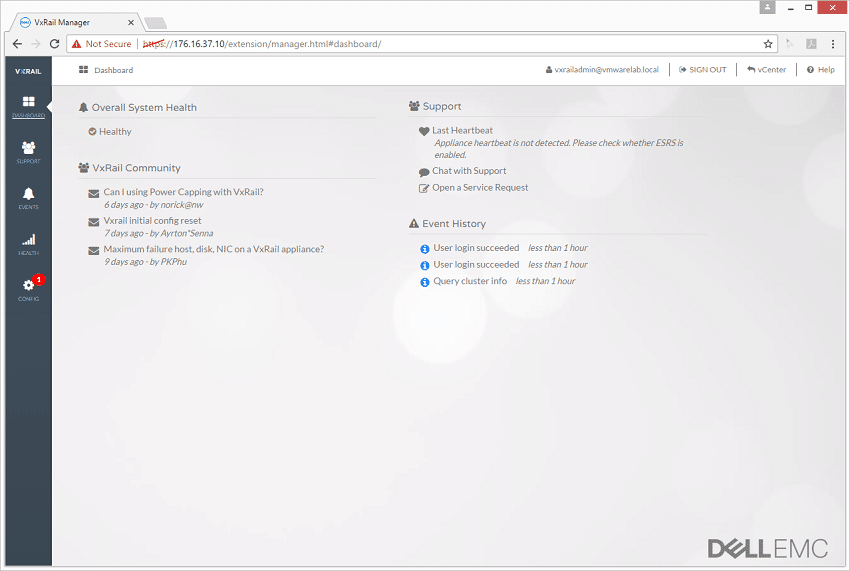
Task: Open 'Can I using Power Capping with VxRail?' post
Action: pos(183,192)
